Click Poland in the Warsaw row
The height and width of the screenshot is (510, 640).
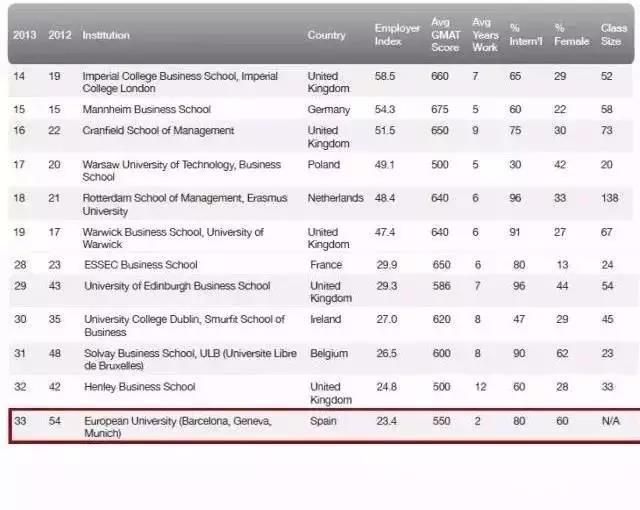click(x=324, y=164)
